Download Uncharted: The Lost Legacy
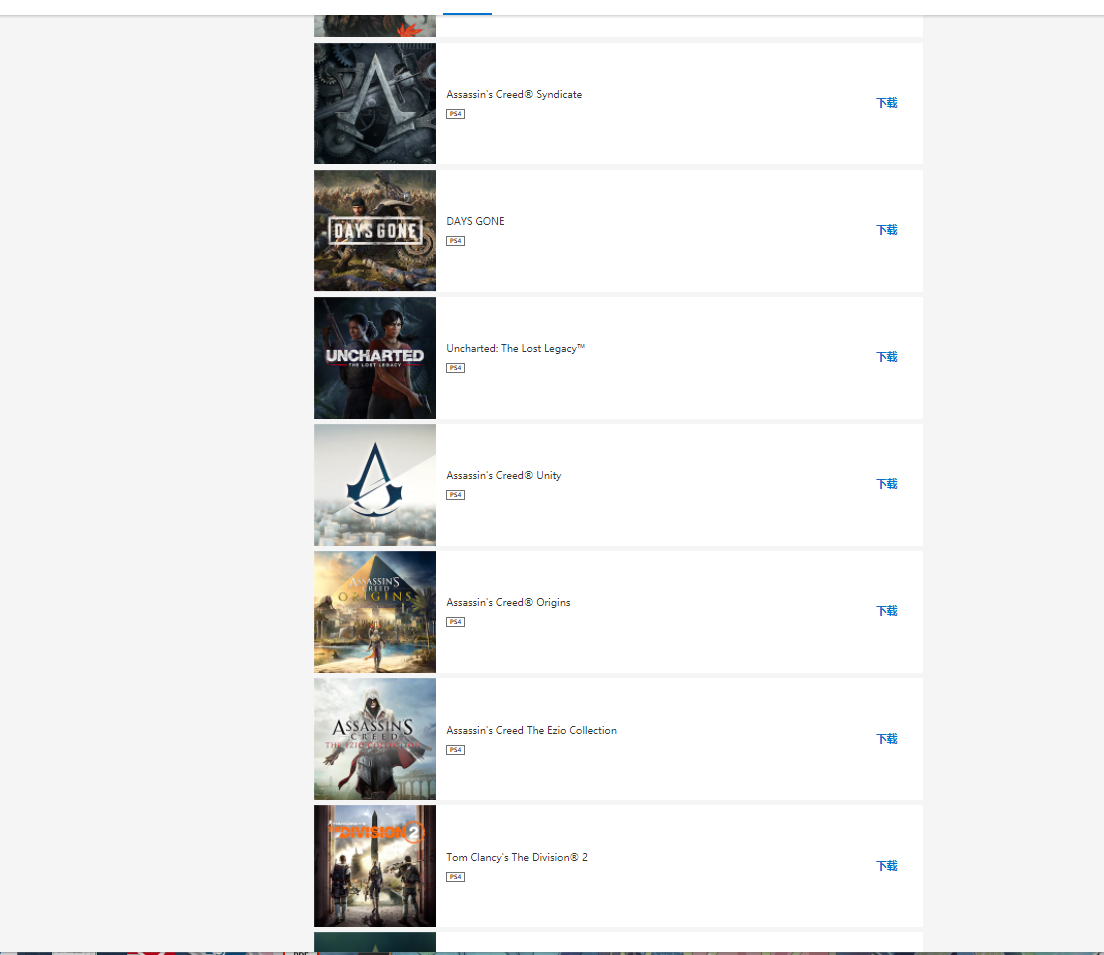Screen dimensions: 1104x955 pyautogui.click(x=887, y=357)
